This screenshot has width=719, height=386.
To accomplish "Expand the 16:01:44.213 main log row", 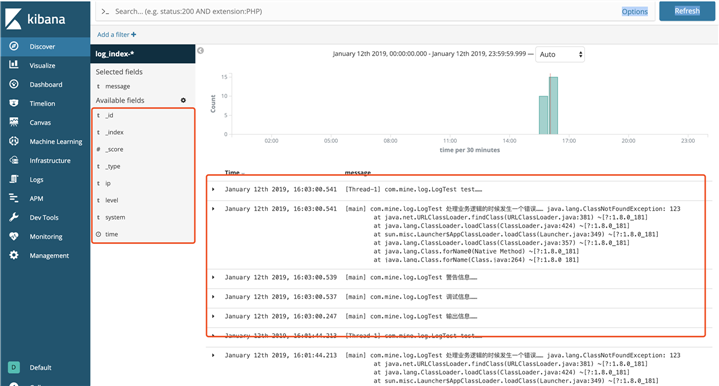I will click(x=213, y=355).
